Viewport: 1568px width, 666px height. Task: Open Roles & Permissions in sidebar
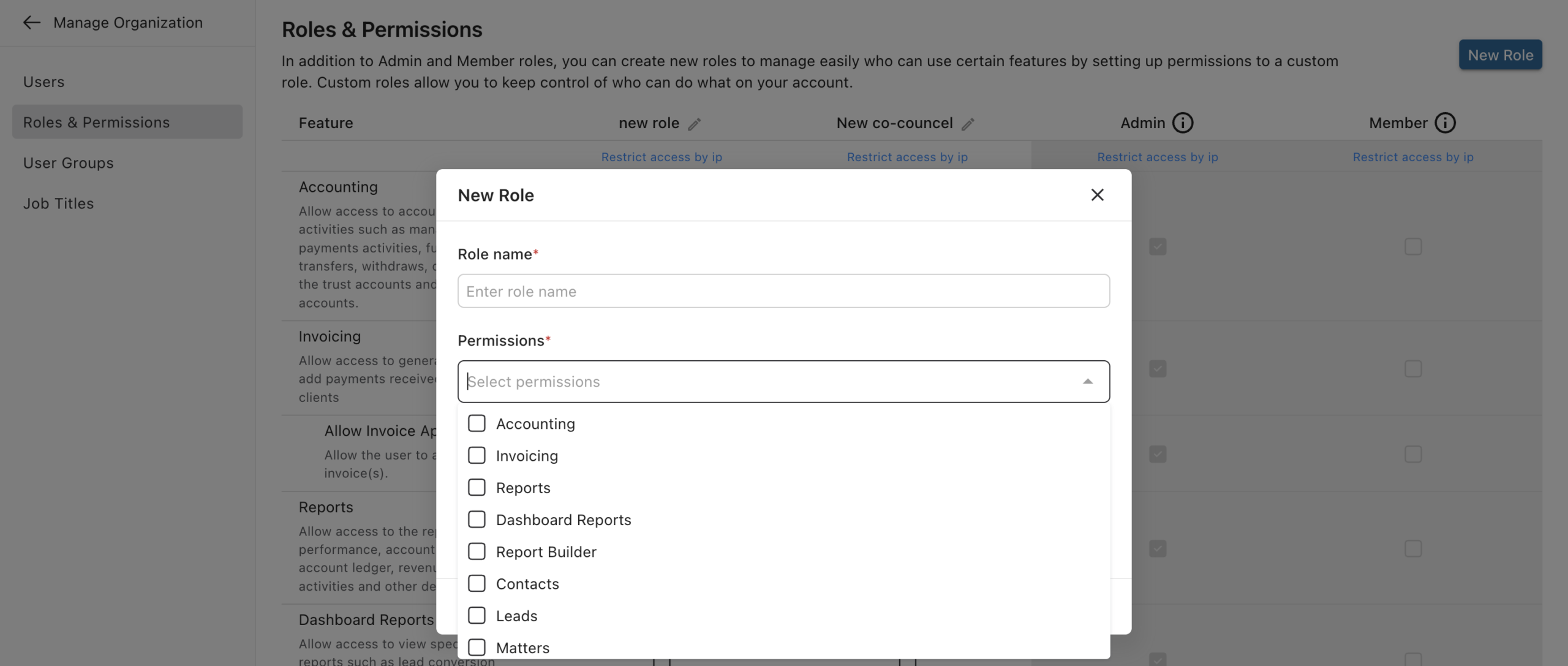(x=127, y=122)
